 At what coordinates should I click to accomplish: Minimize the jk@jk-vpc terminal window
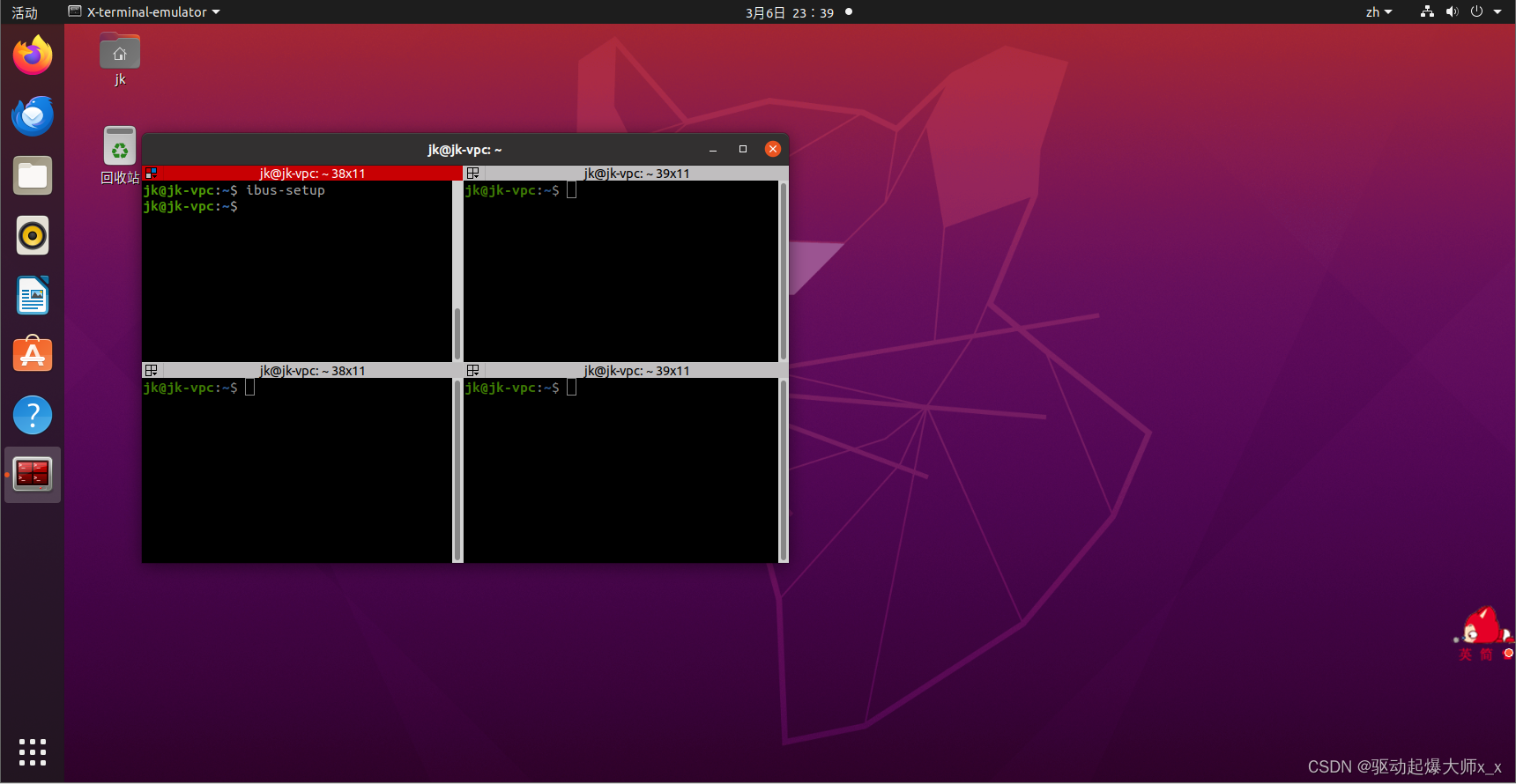pos(713,150)
